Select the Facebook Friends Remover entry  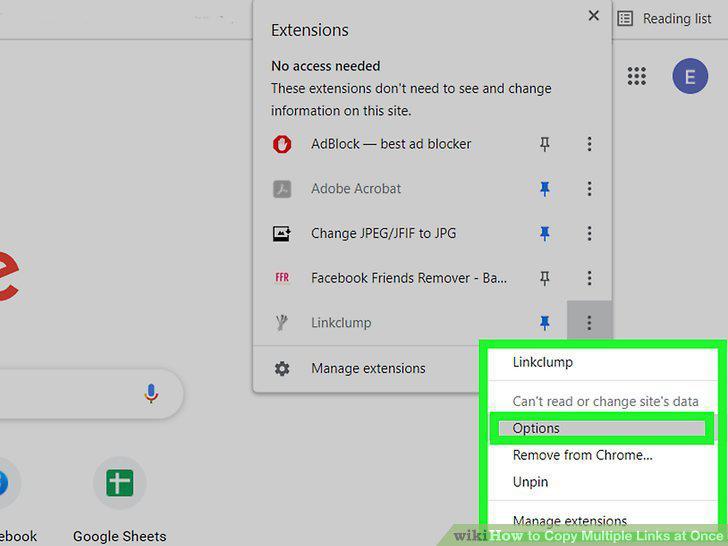click(409, 278)
